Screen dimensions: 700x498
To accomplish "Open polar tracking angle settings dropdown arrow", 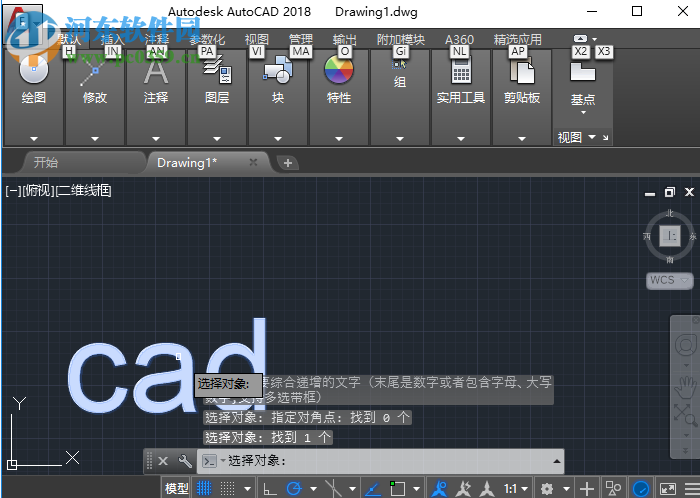I will click(x=314, y=489).
